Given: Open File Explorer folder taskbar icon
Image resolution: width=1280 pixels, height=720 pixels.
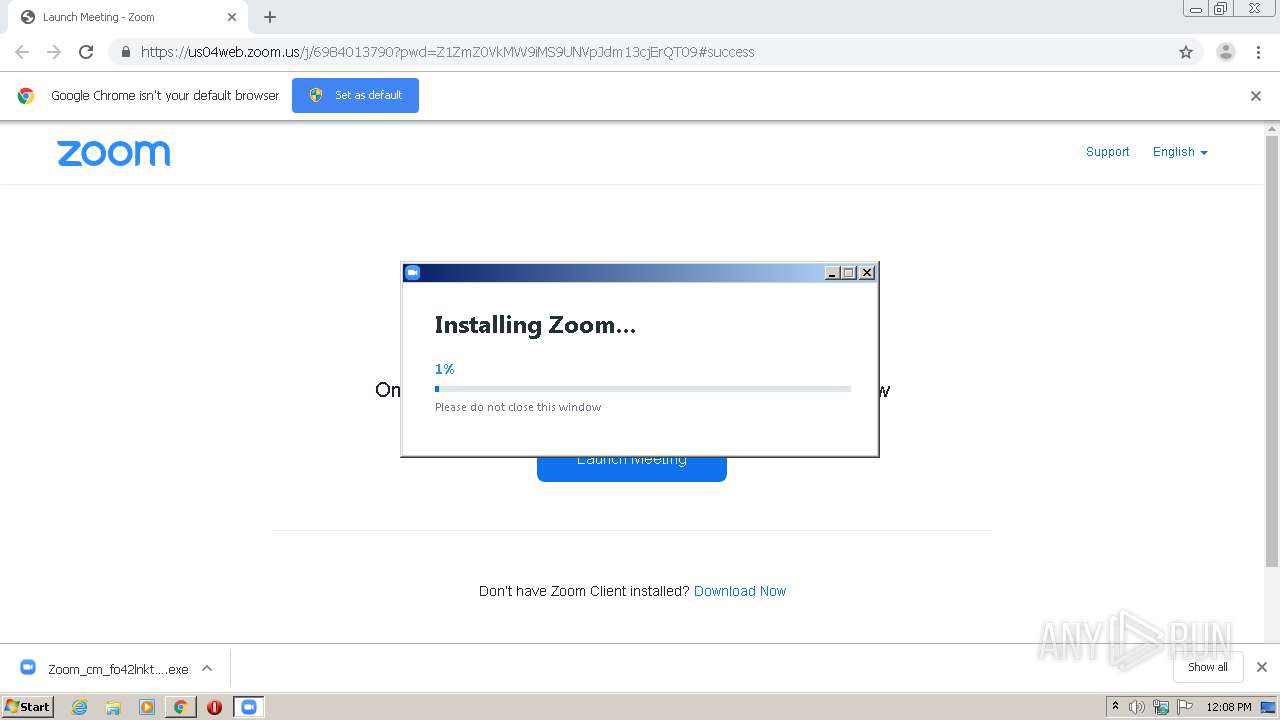Looking at the screenshot, I should [x=113, y=707].
